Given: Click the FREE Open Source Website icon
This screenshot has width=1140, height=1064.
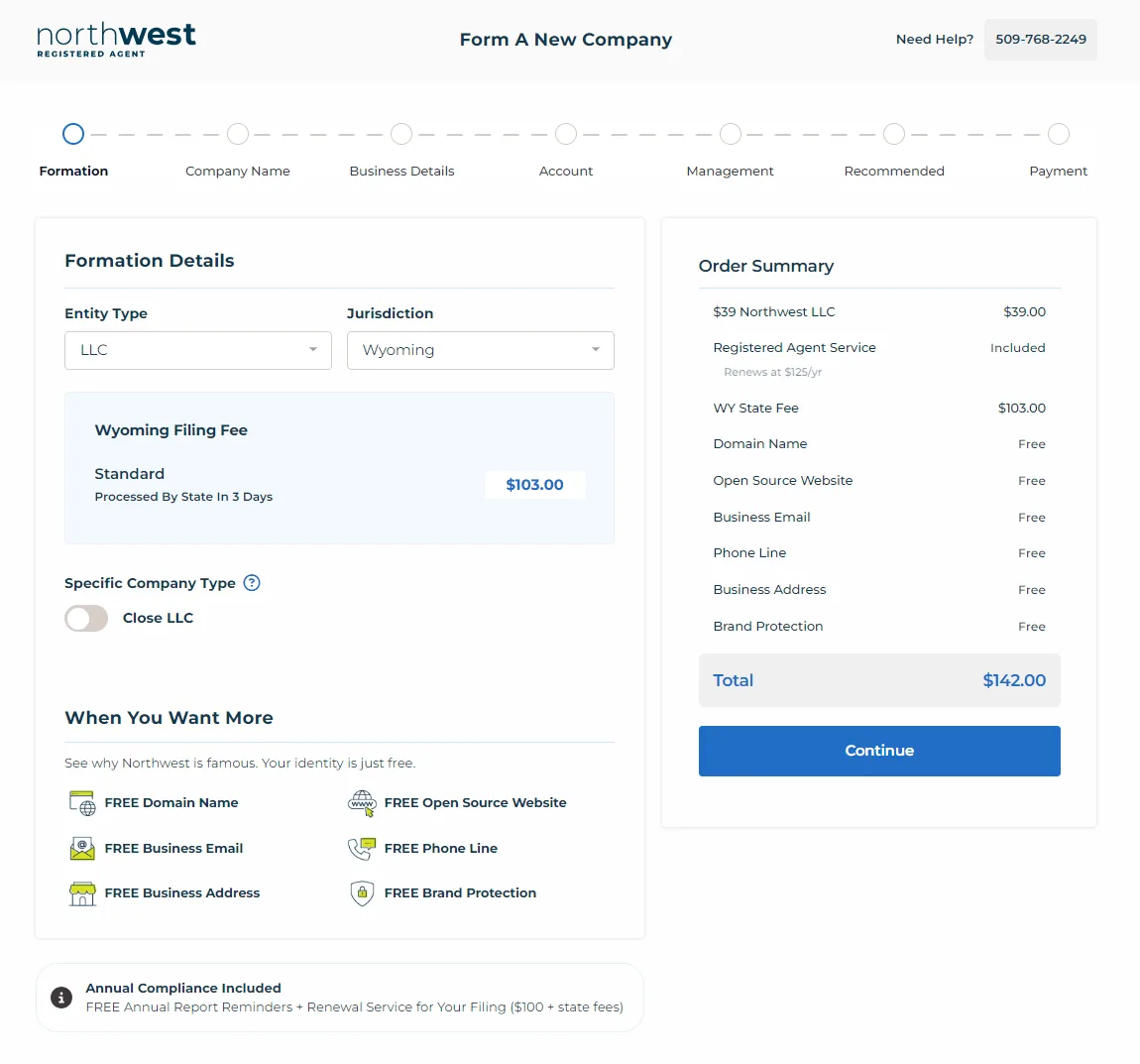Looking at the screenshot, I should click(x=362, y=803).
